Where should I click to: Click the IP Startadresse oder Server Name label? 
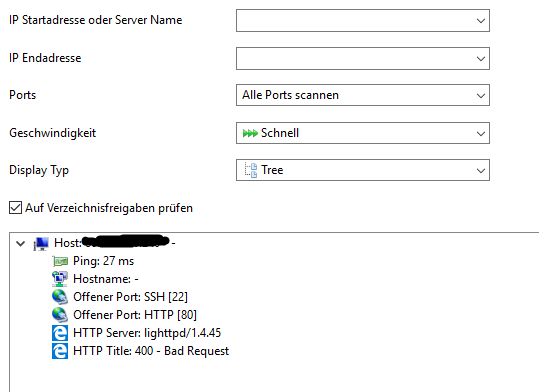[96, 20]
